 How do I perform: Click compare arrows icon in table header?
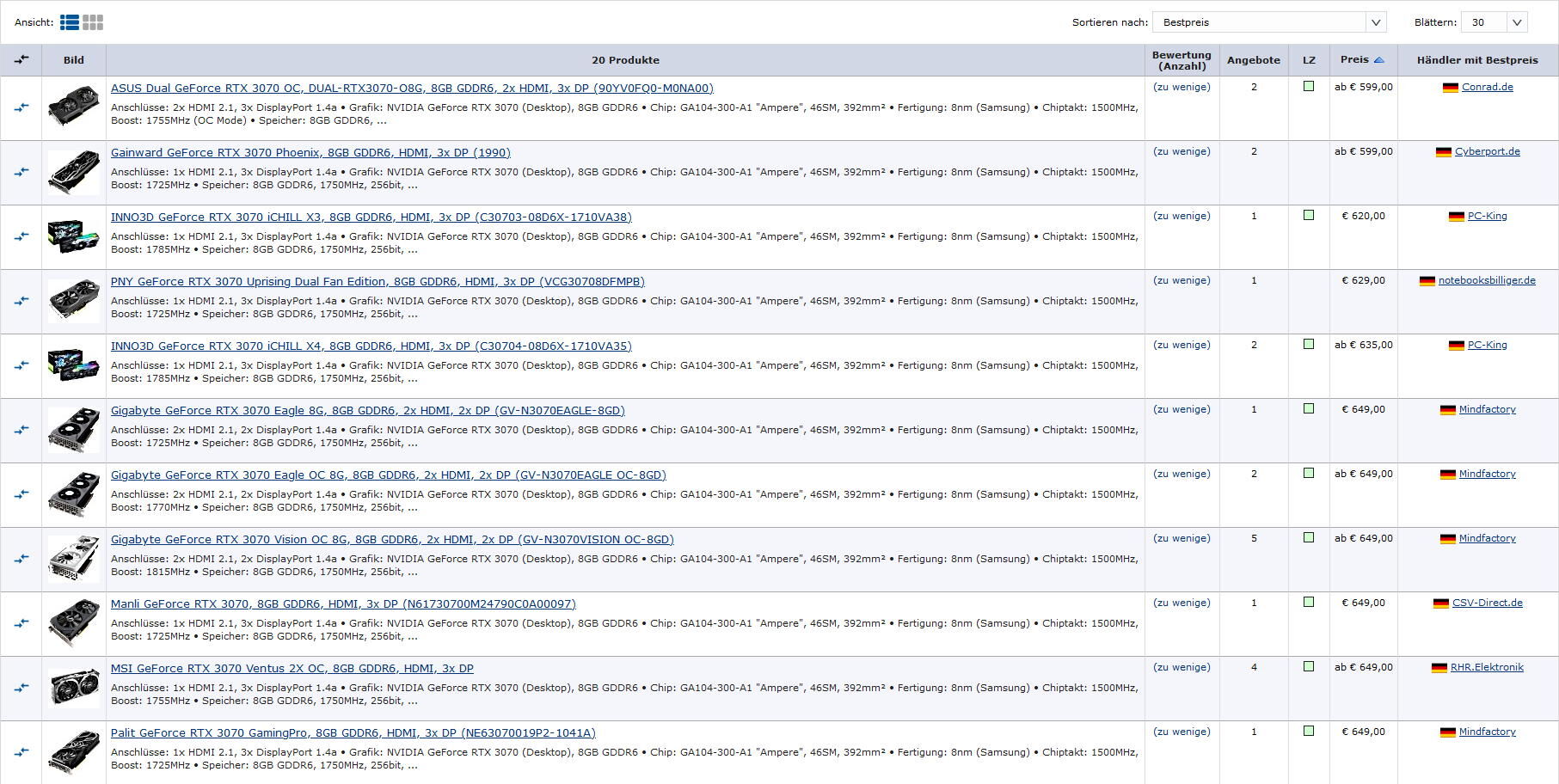[x=21, y=59]
